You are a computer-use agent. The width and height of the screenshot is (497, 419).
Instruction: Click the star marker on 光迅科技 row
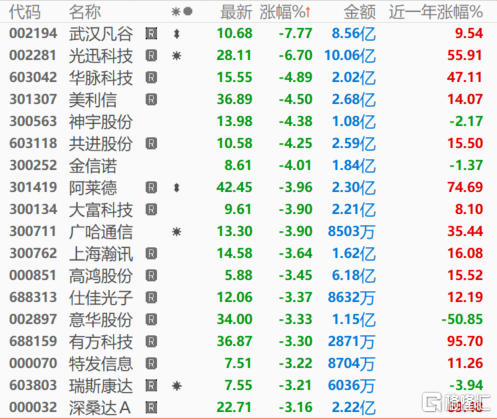click(x=176, y=56)
